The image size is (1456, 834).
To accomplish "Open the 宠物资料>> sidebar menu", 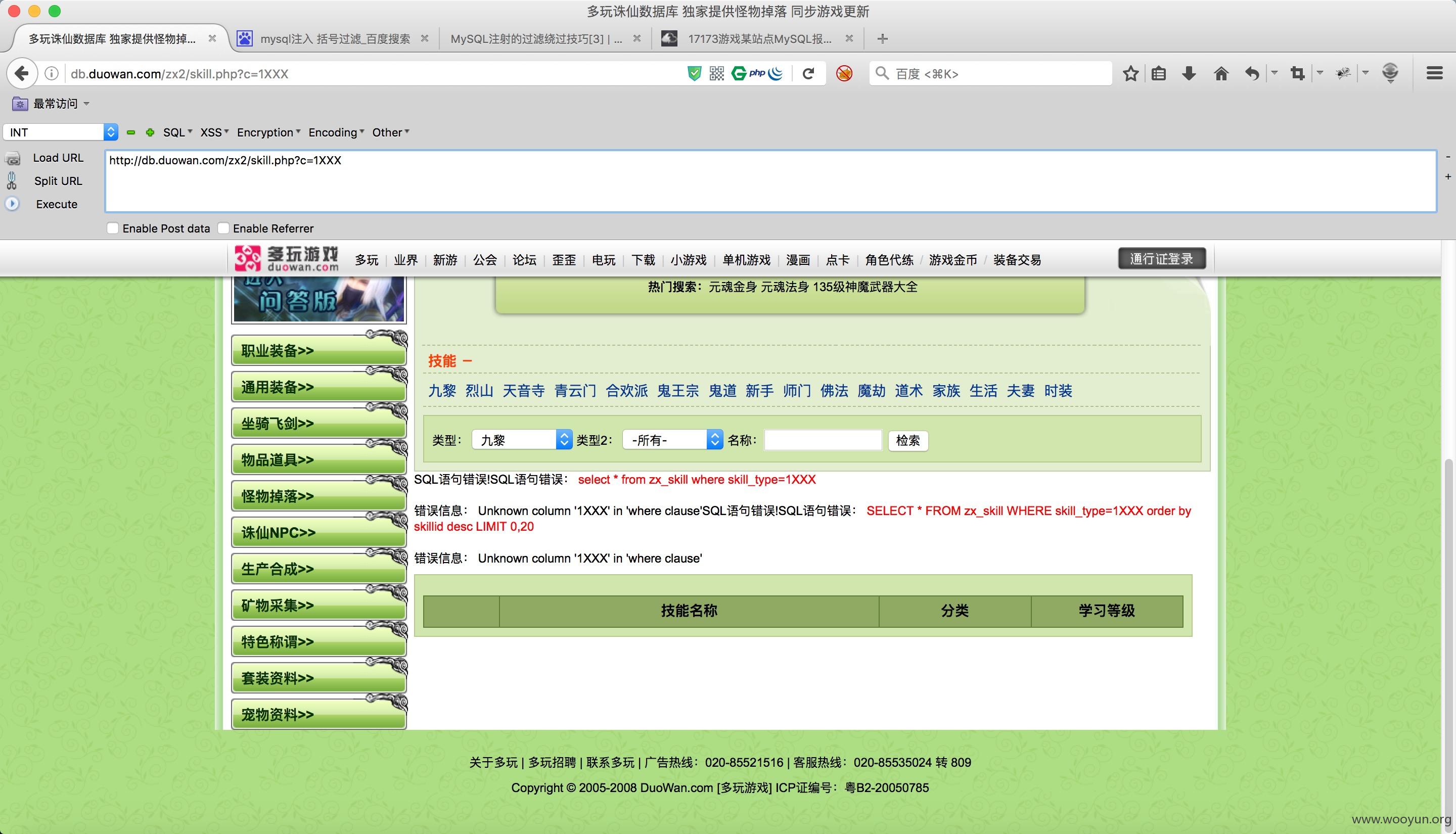I will tap(318, 714).
